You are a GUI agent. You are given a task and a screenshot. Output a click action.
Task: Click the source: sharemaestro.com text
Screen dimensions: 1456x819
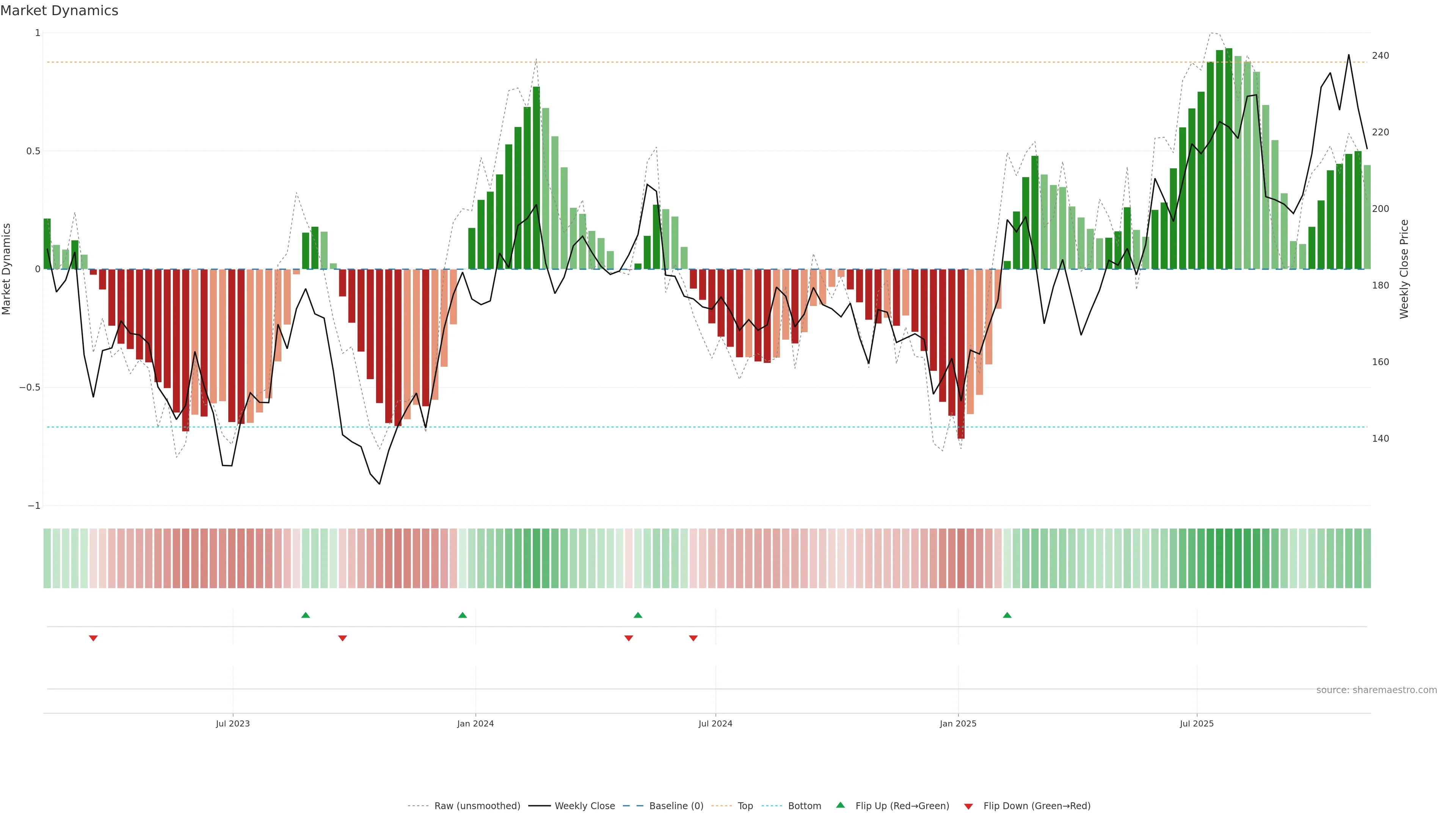[x=1376, y=690]
